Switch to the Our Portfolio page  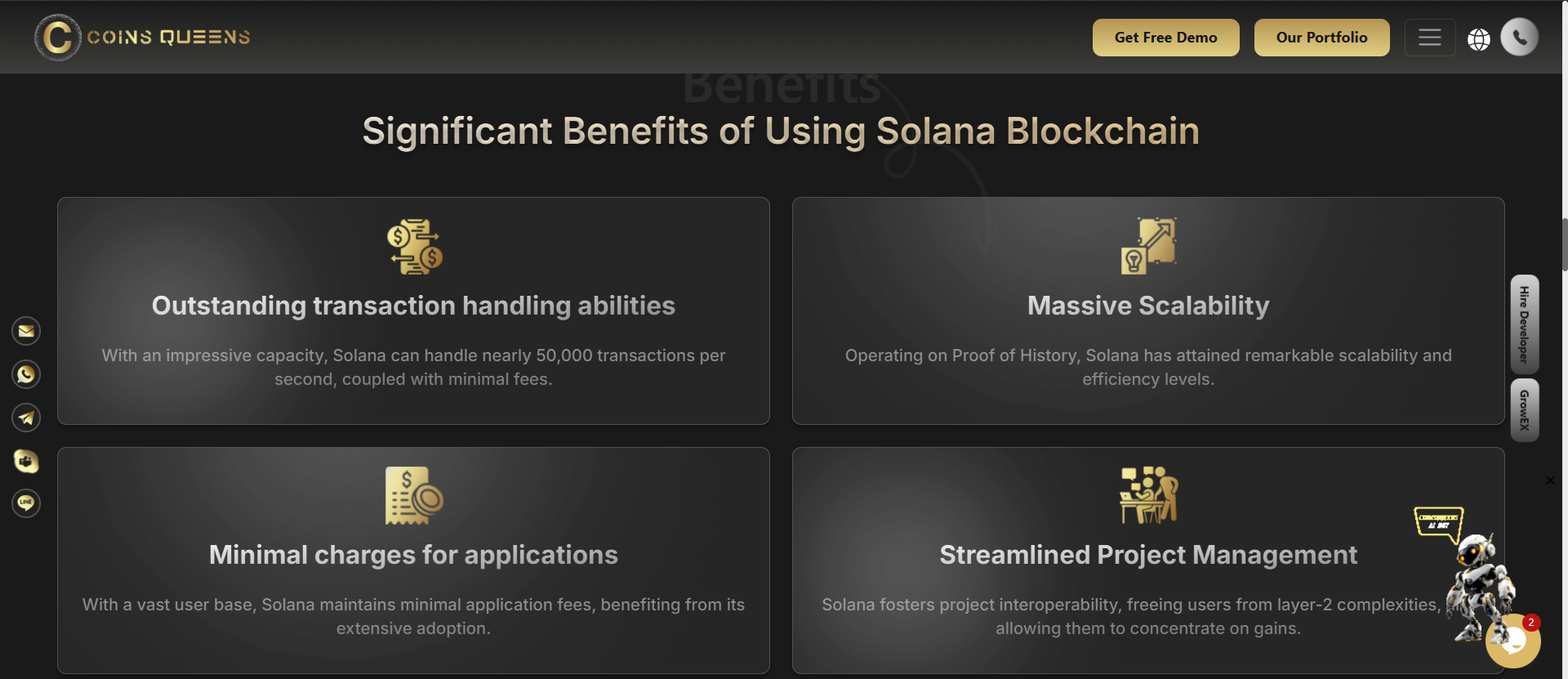pos(1321,37)
